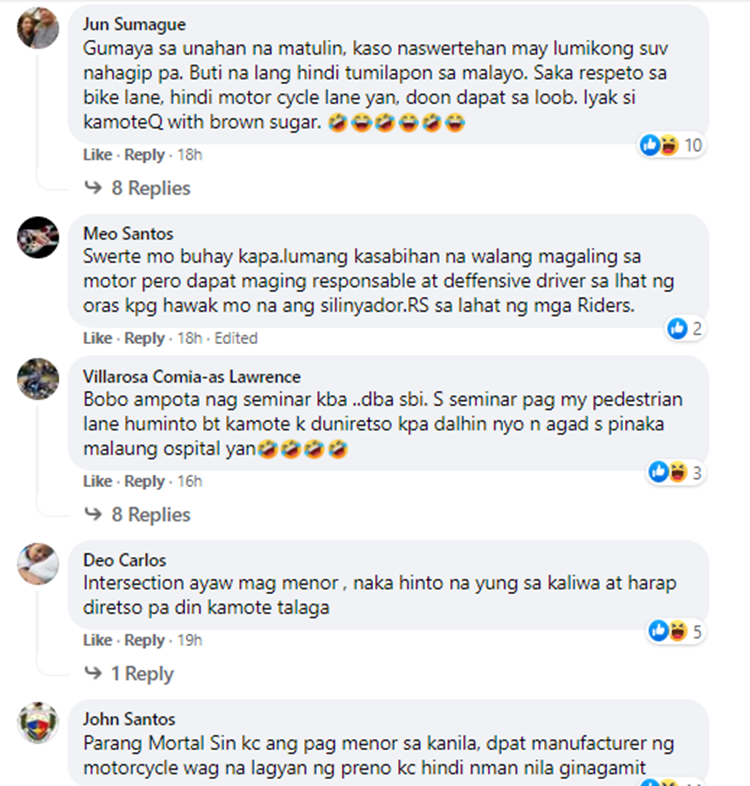This screenshot has height=786, width=750.
Task: Open Edited history on Meo Santos's comment
Action: [236, 338]
